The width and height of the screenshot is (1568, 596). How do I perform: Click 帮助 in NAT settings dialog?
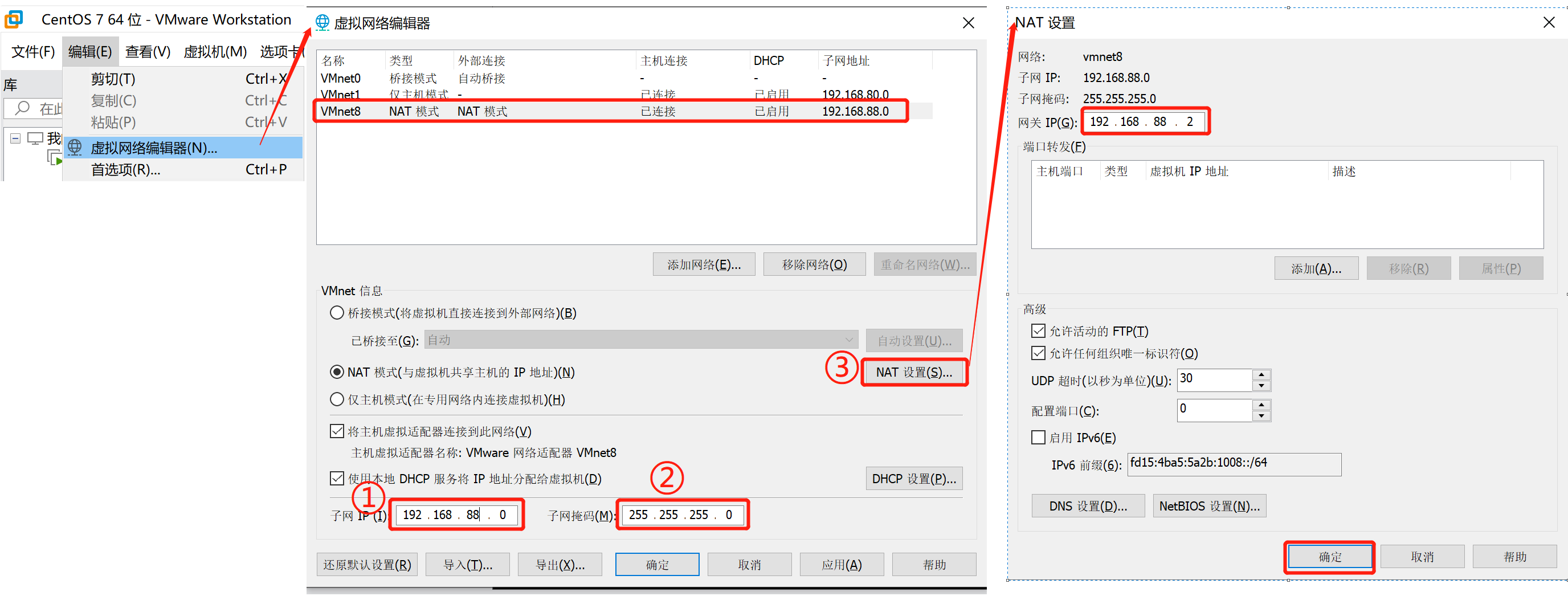pos(1514,557)
